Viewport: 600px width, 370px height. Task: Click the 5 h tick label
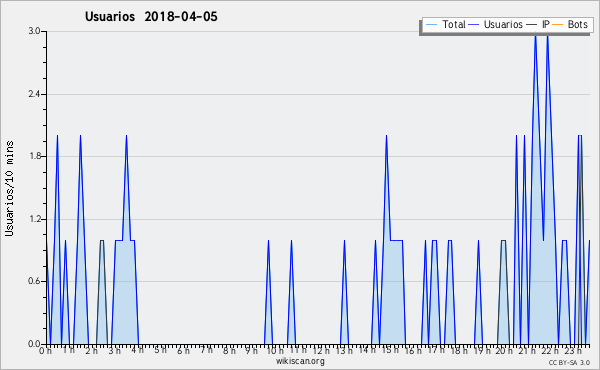(160, 350)
